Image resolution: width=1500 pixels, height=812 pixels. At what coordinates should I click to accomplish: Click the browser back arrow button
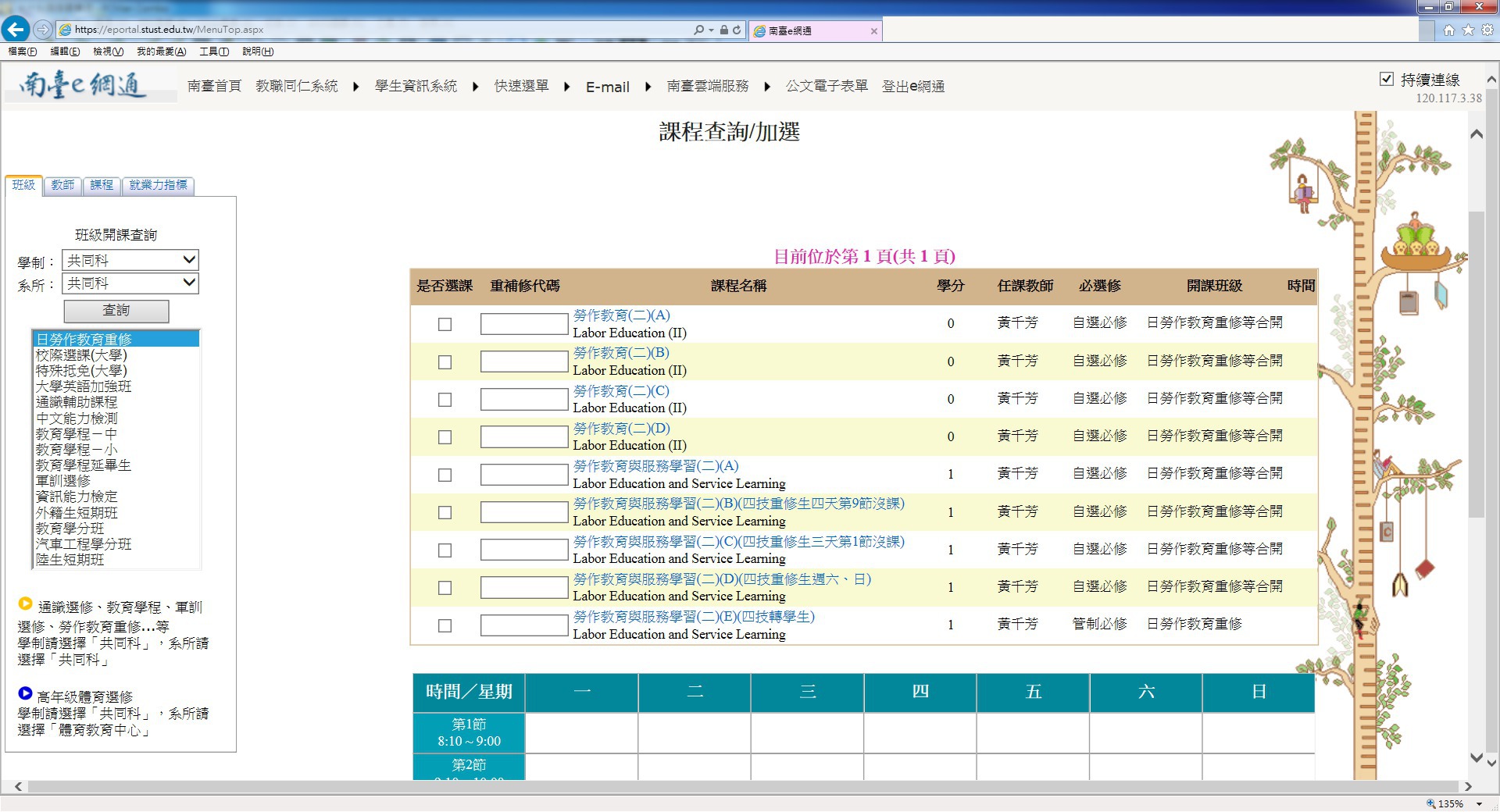16,30
